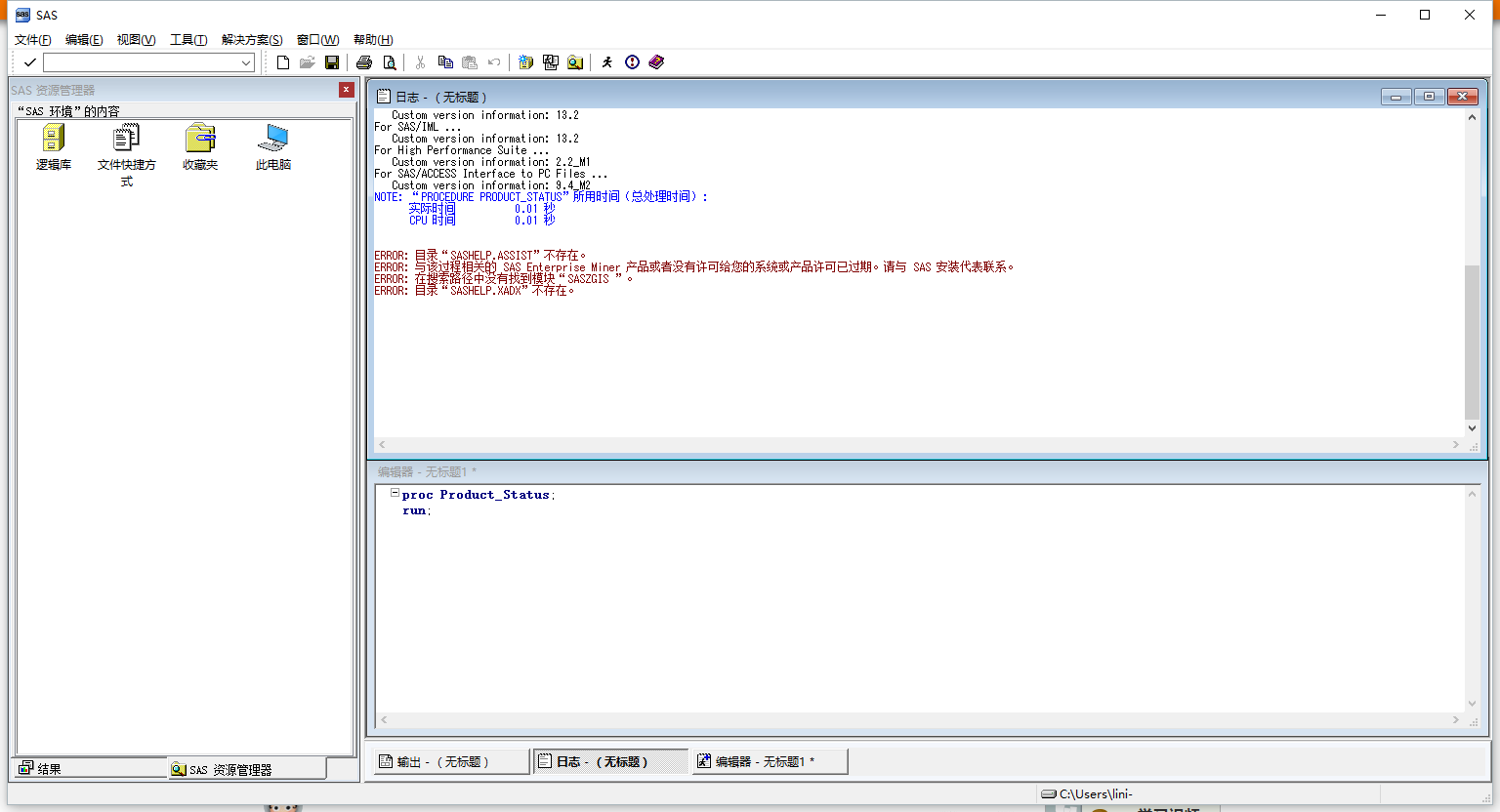Open Print Preview from the toolbar

pyautogui.click(x=390, y=62)
